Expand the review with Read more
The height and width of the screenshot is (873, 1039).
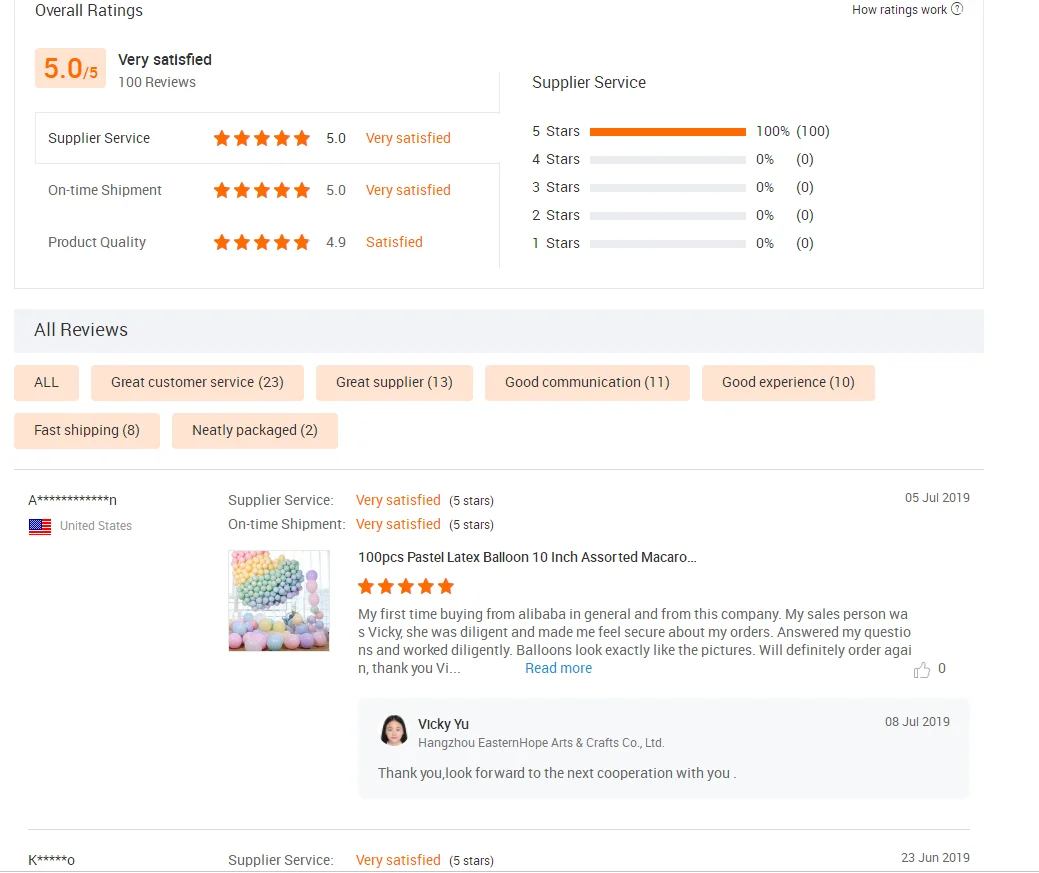pyautogui.click(x=558, y=668)
